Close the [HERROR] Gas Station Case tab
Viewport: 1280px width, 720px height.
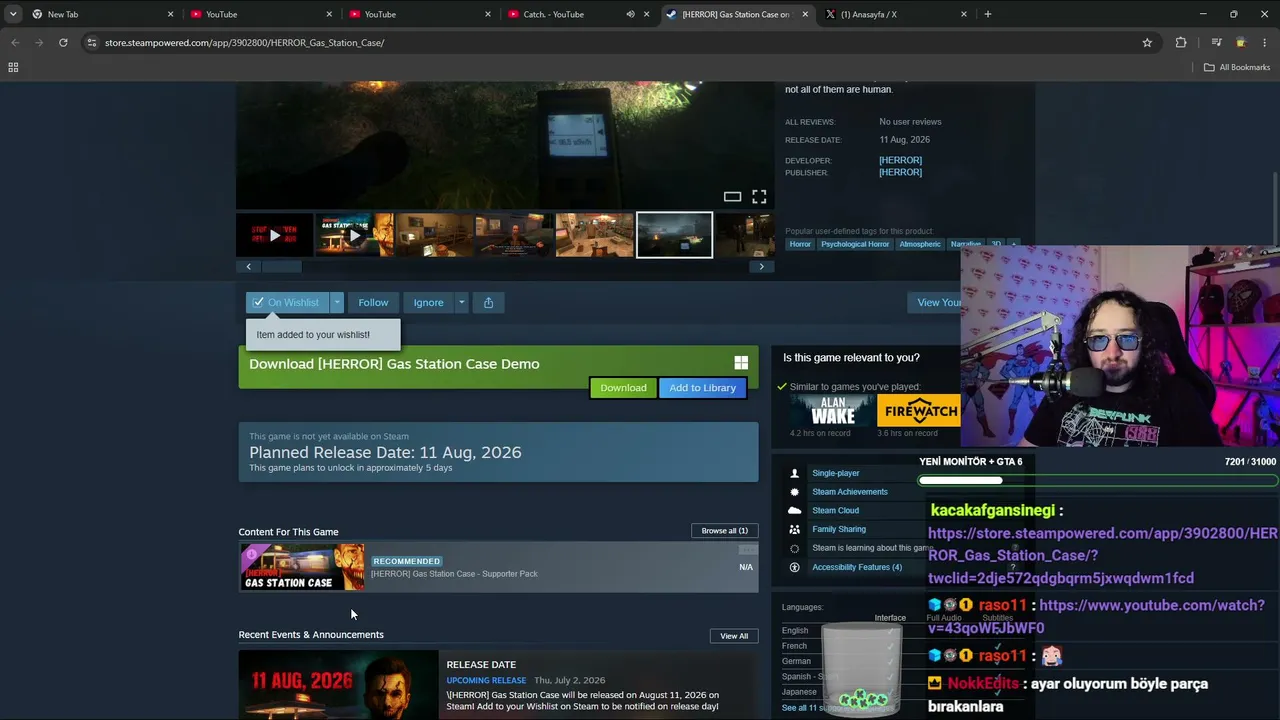805,14
